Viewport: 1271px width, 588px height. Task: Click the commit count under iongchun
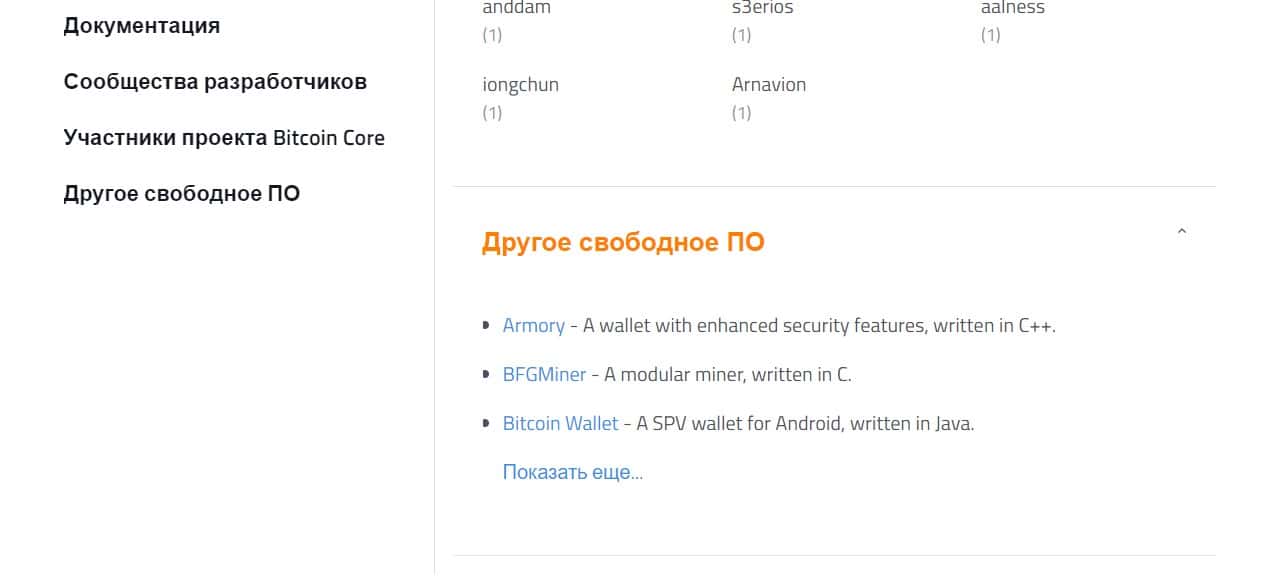tap(492, 113)
